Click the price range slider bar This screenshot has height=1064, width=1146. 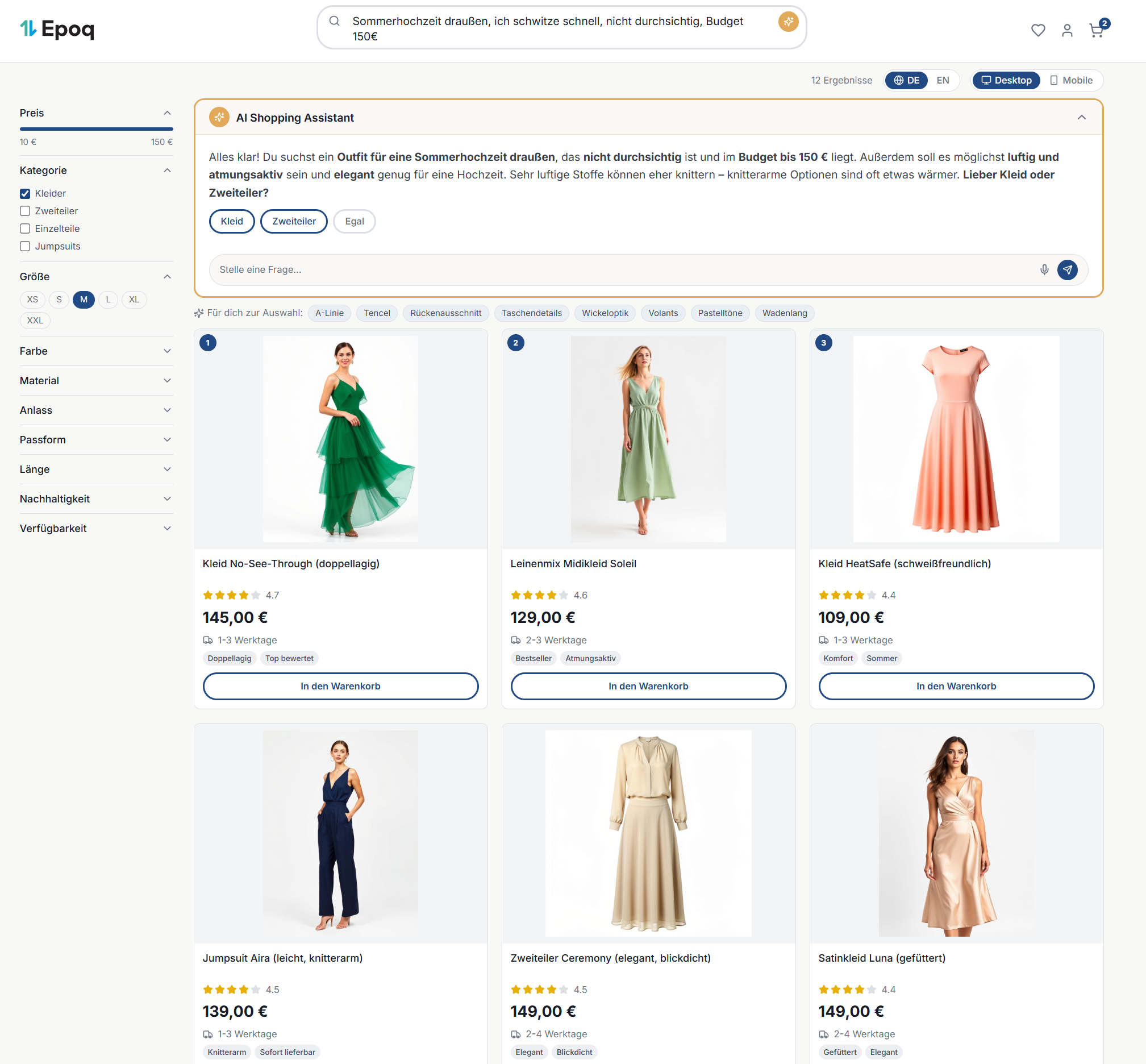click(96, 129)
